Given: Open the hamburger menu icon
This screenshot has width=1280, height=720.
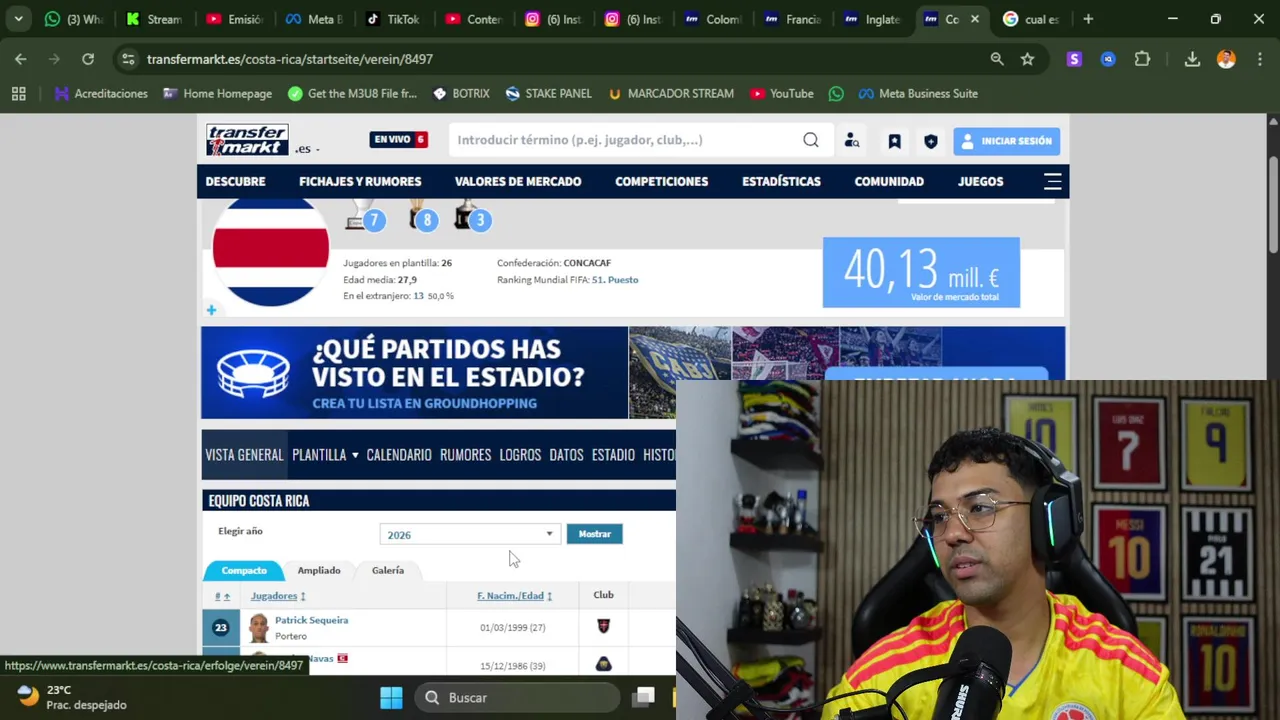Looking at the screenshot, I should click(x=1052, y=181).
